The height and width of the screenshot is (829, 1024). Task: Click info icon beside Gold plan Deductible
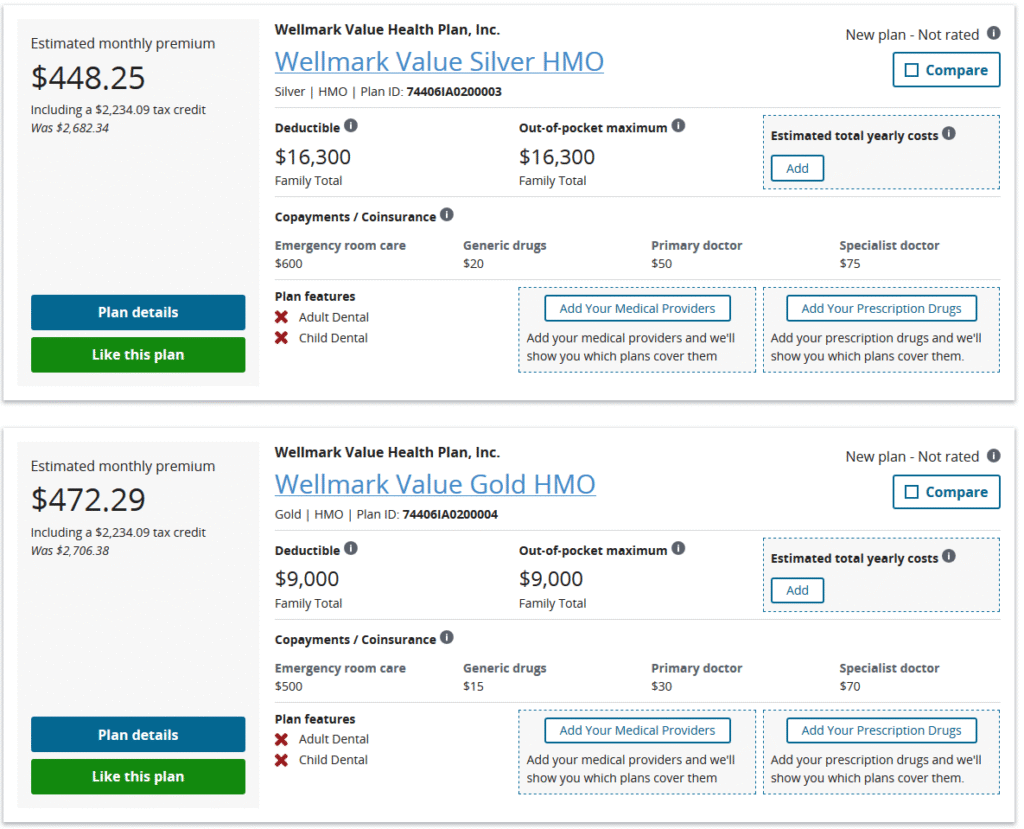351,549
